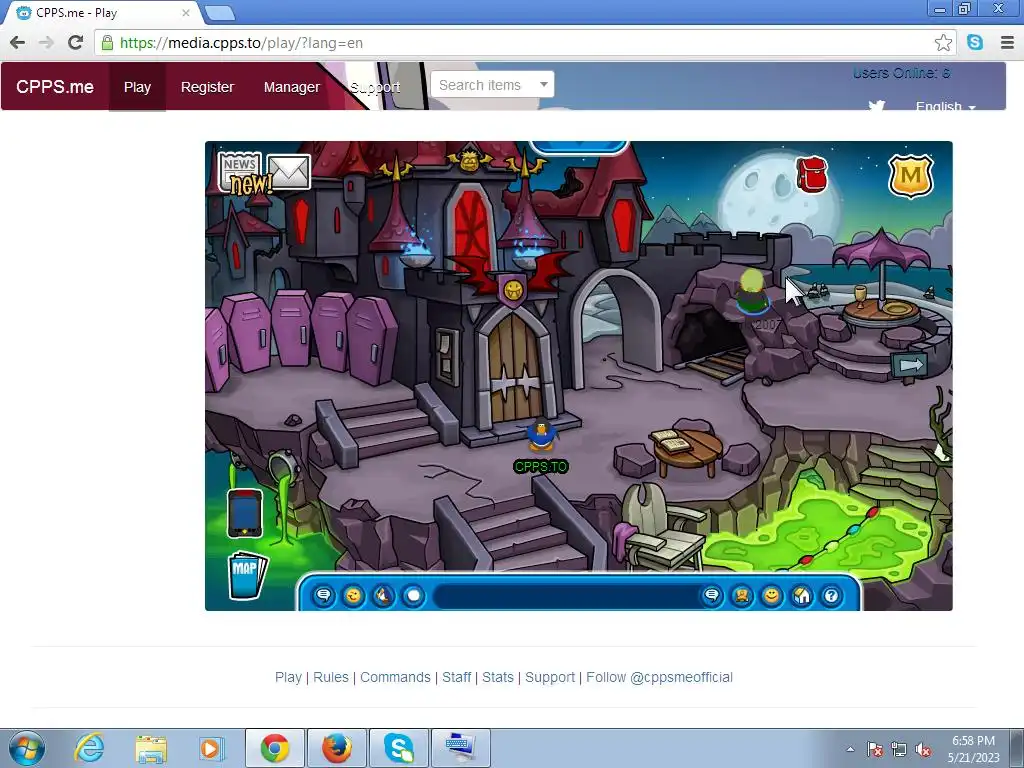Open the player card icon
Screen dimensions: 1024x768
[742, 596]
